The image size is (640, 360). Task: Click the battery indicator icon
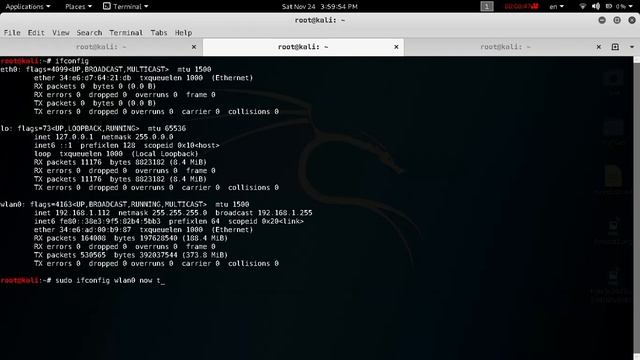[x=609, y=6]
